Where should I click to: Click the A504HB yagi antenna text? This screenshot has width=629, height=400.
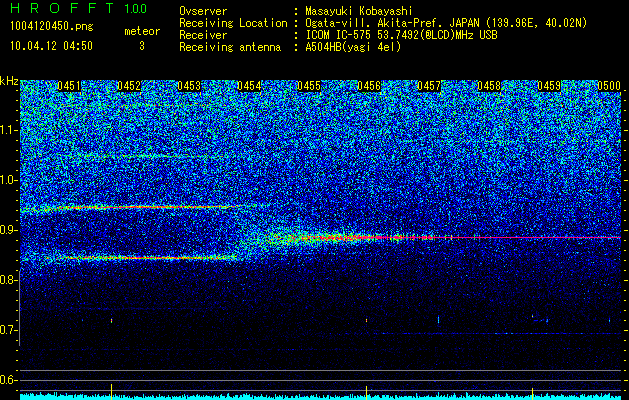[x=353, y=47]
